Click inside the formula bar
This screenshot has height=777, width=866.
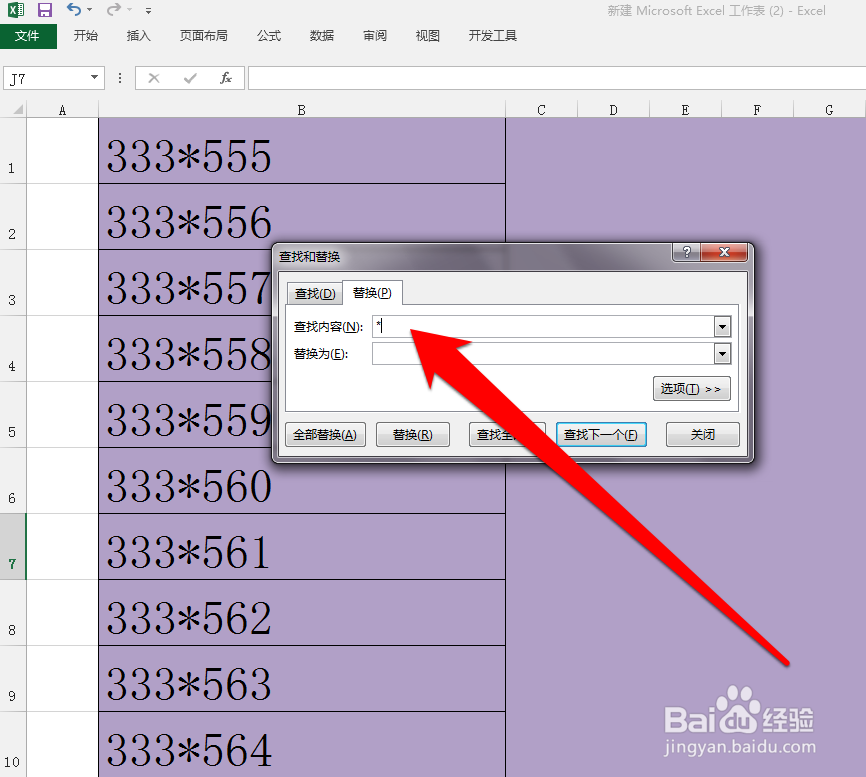click(557, 78)
